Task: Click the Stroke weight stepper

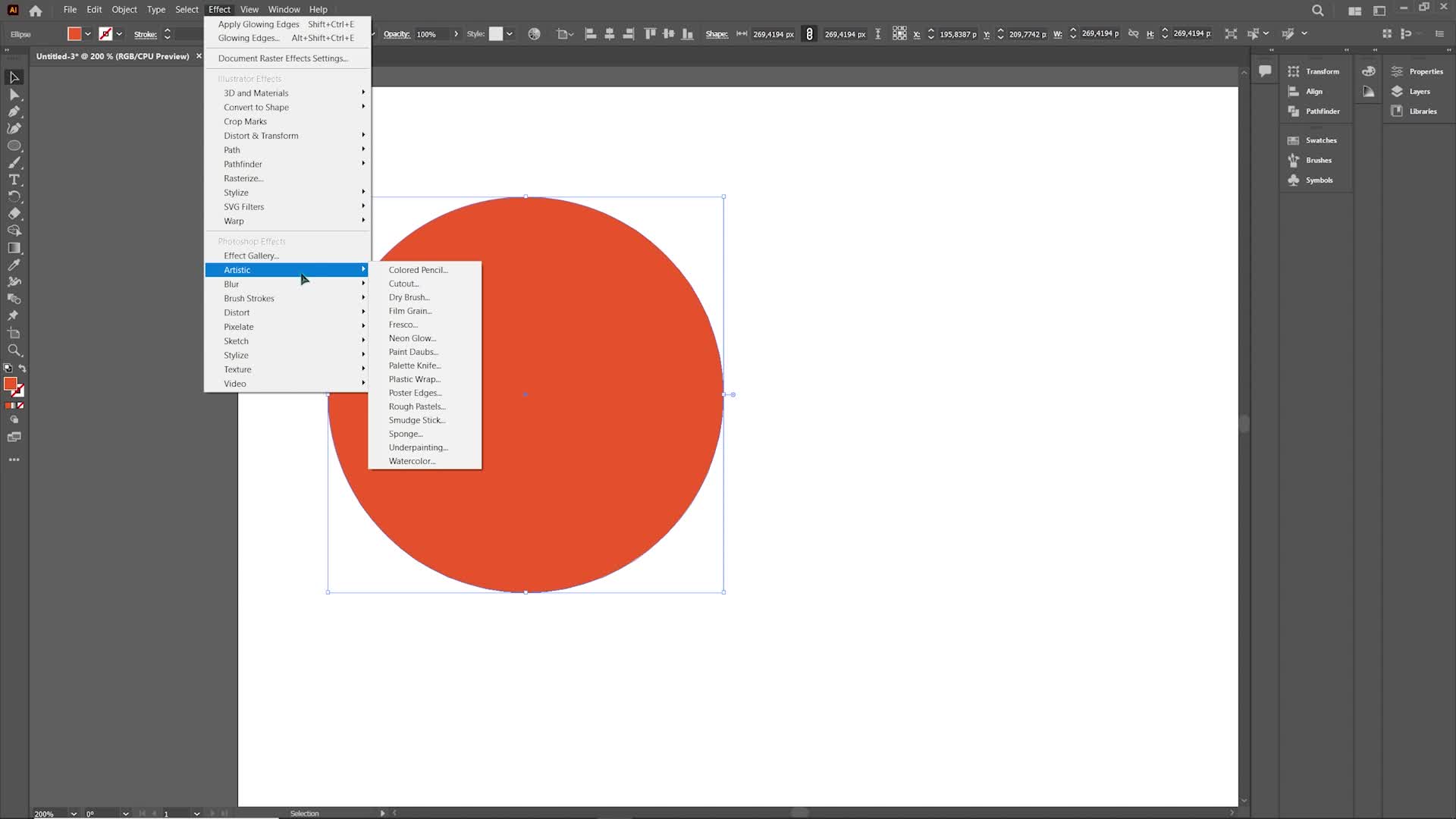Action: [168, 34]
